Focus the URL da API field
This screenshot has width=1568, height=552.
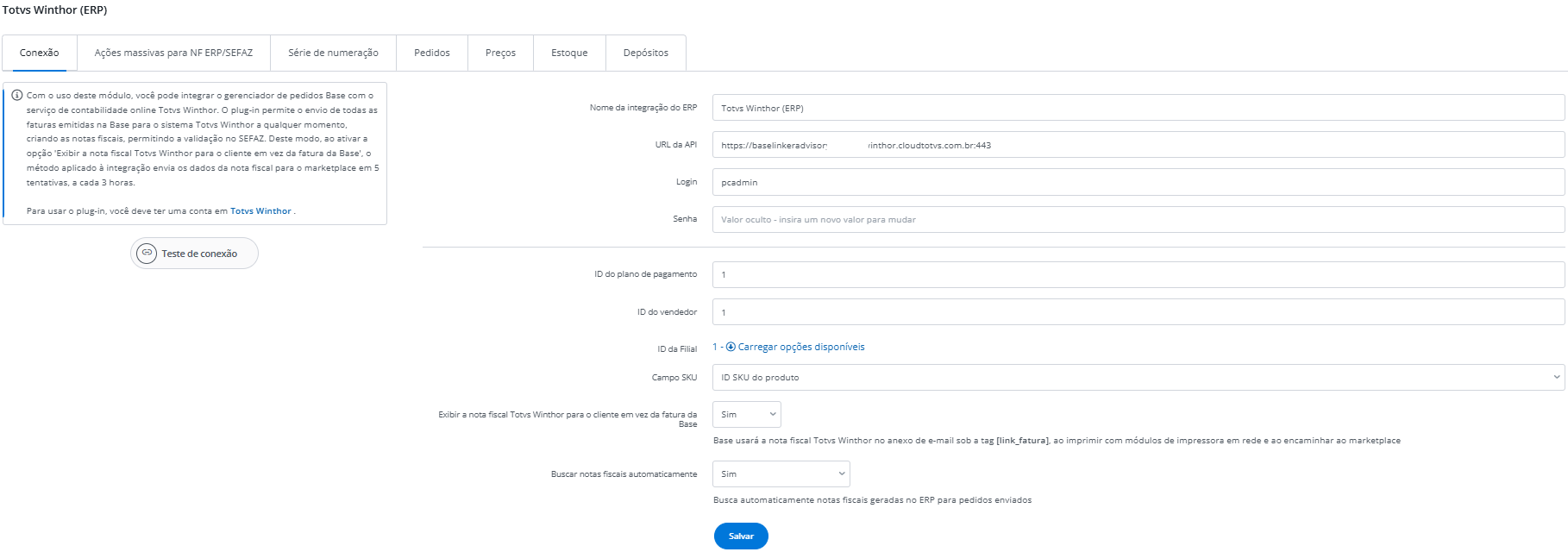point(1138,146)
